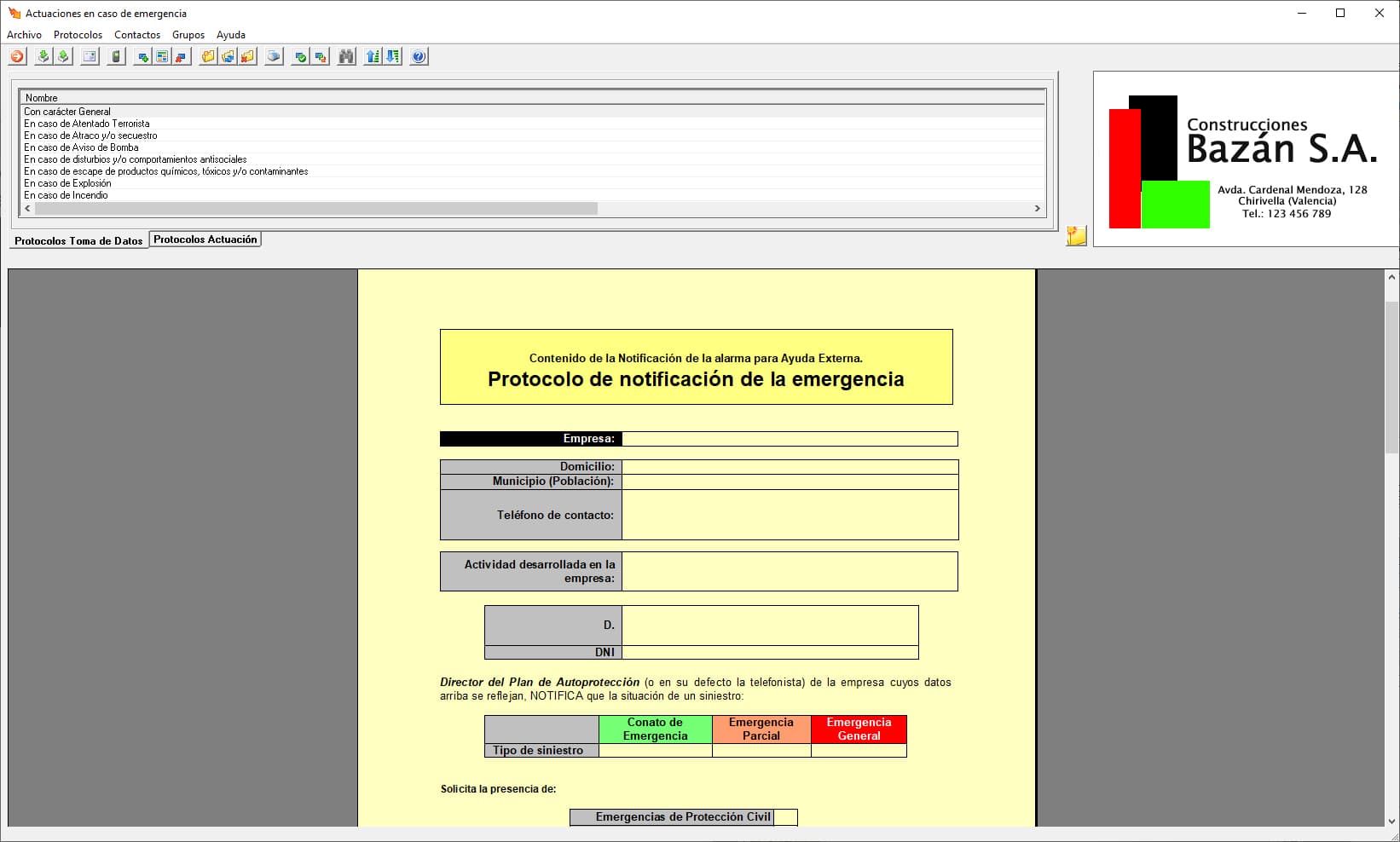Click the DNI input field
The image size is (1400, 842).
(770, 652)
